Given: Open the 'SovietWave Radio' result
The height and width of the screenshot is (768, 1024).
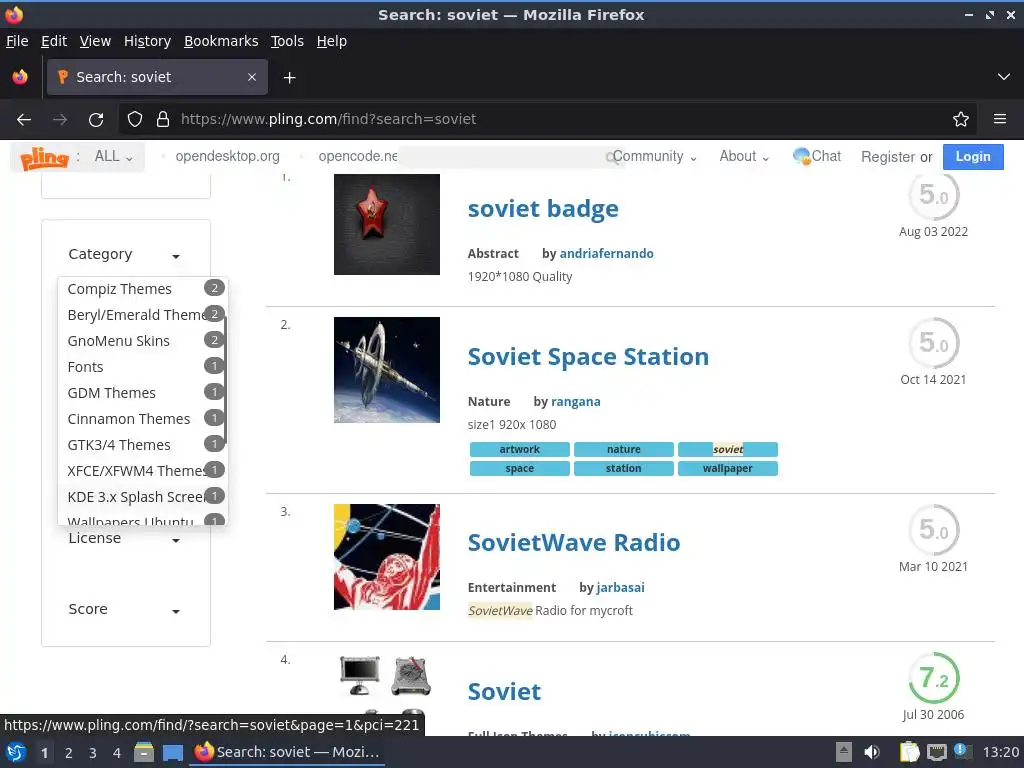Looking at the screenshot, I should pyautogui.click(x=573, y=543).
